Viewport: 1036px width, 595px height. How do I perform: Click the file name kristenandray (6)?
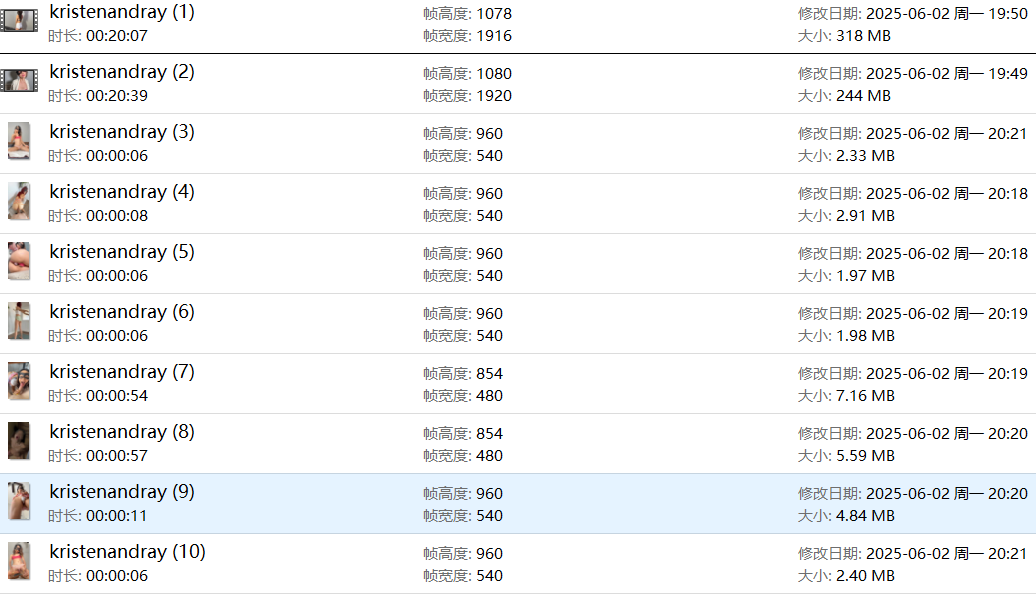pos(122,312)
